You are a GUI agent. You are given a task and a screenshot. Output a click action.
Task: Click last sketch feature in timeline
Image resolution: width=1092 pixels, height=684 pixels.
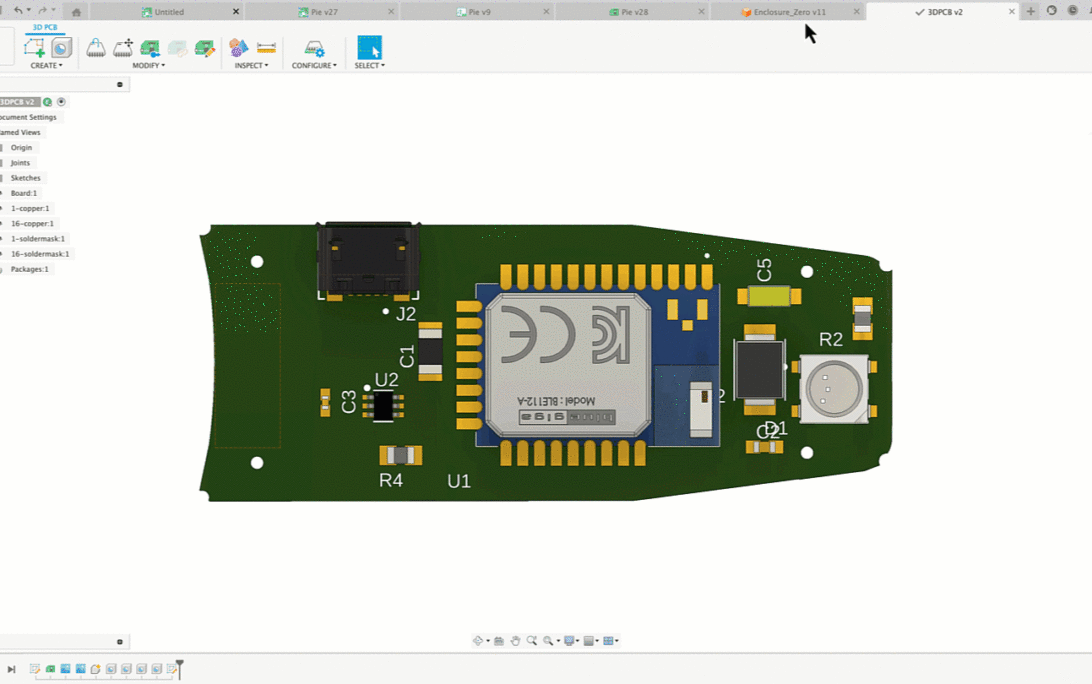pos(171,669)
